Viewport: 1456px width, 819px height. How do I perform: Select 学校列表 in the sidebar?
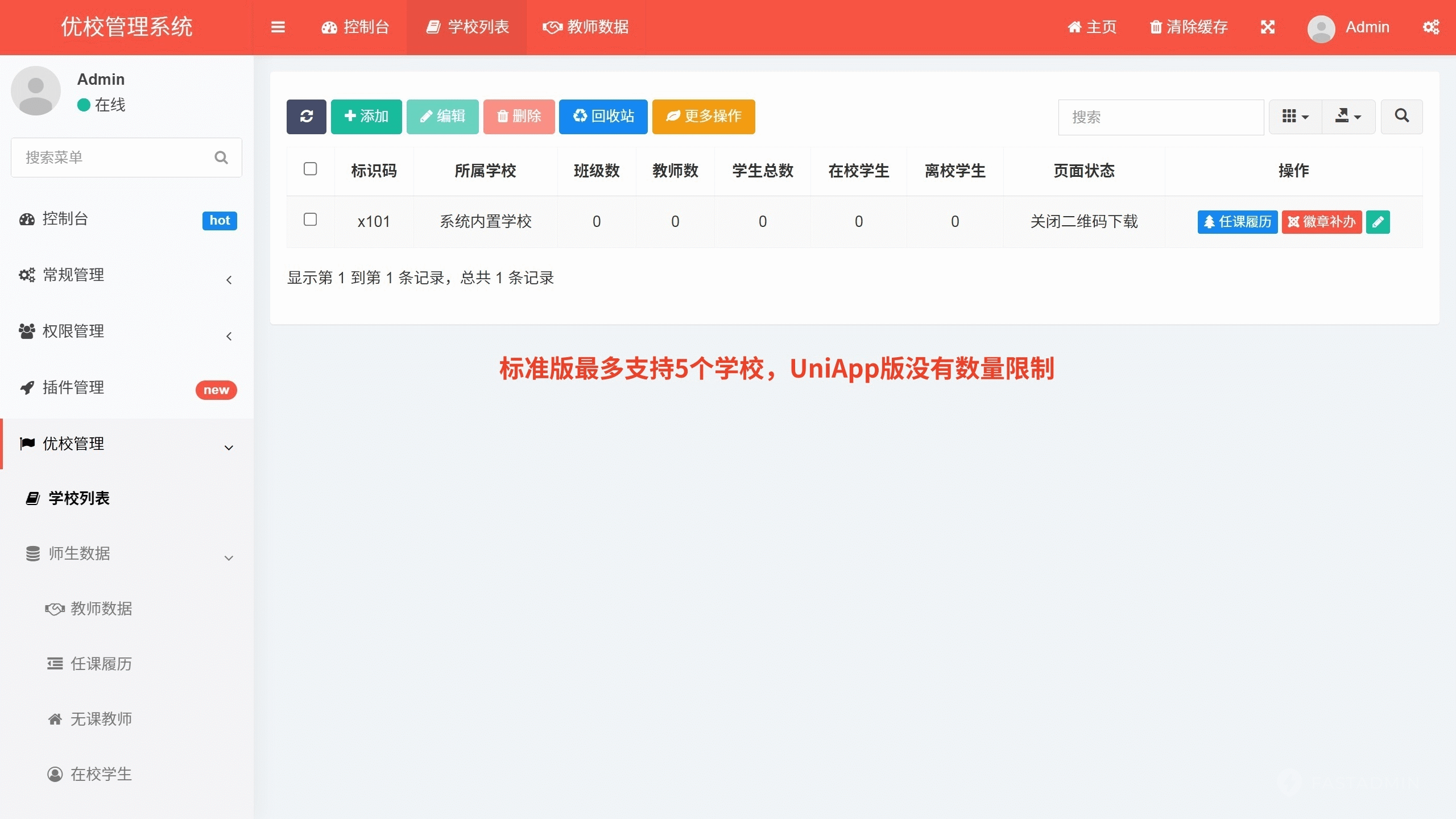[127, 499]
